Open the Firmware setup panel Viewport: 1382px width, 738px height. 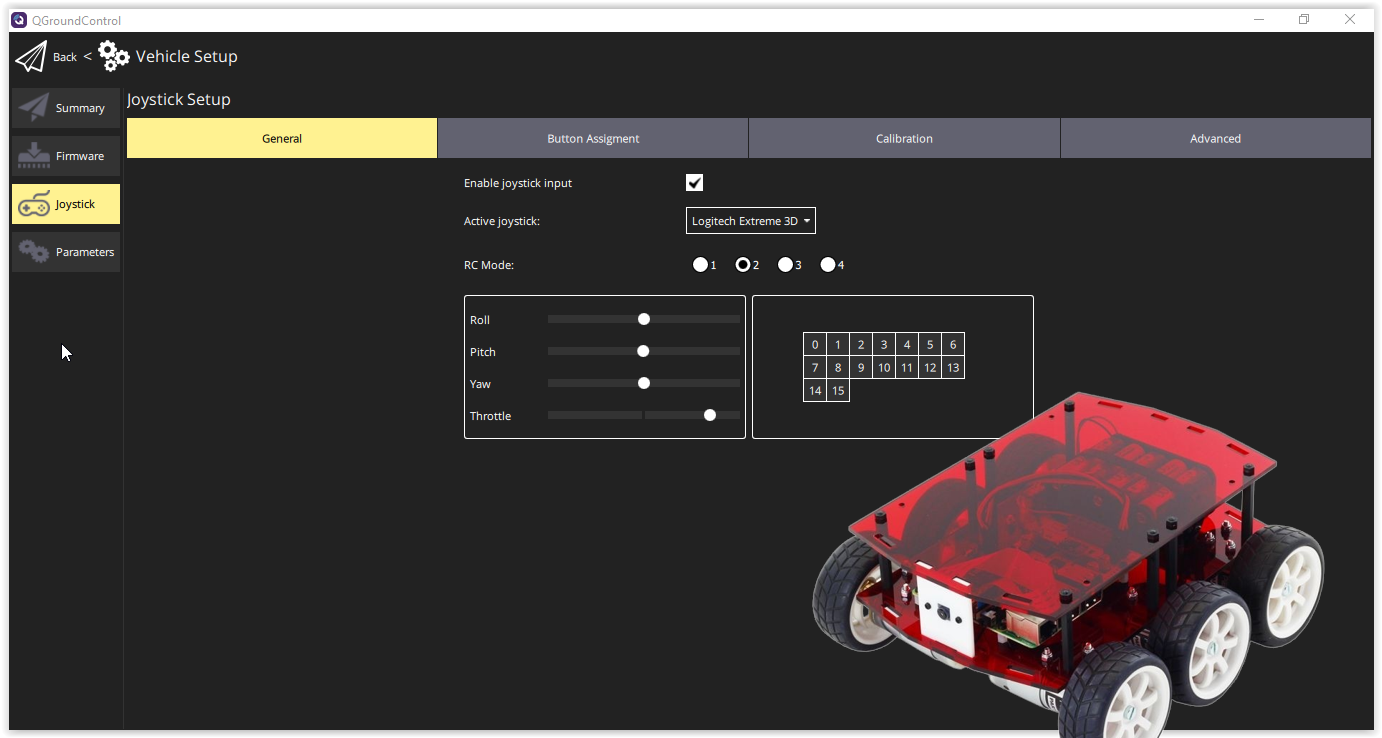[65, 155]
